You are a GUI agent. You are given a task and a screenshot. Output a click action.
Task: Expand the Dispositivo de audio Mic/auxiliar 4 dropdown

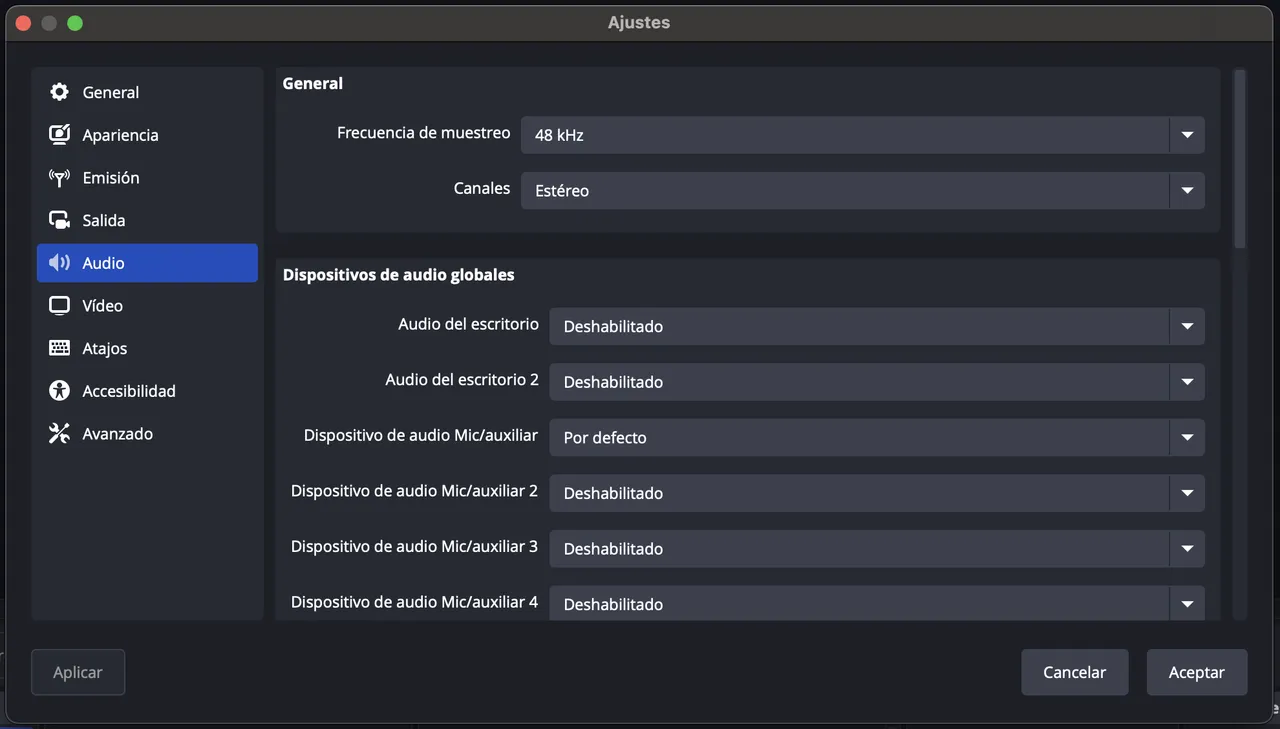tap(877, 604)
